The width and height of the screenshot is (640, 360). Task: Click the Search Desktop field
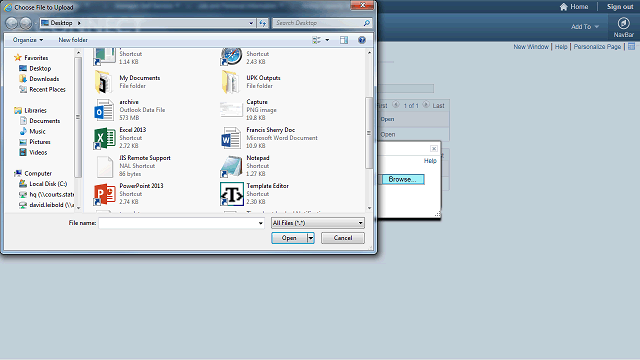point(318,23)
